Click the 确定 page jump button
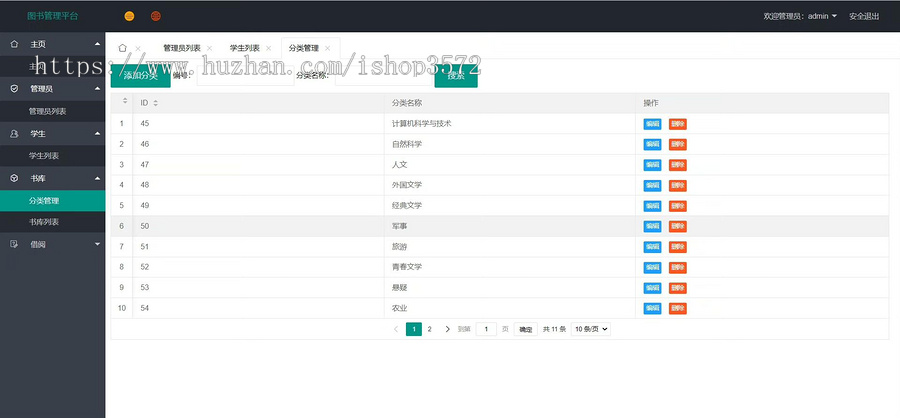Screen dimensions: 900x418 tap(525, 329)
